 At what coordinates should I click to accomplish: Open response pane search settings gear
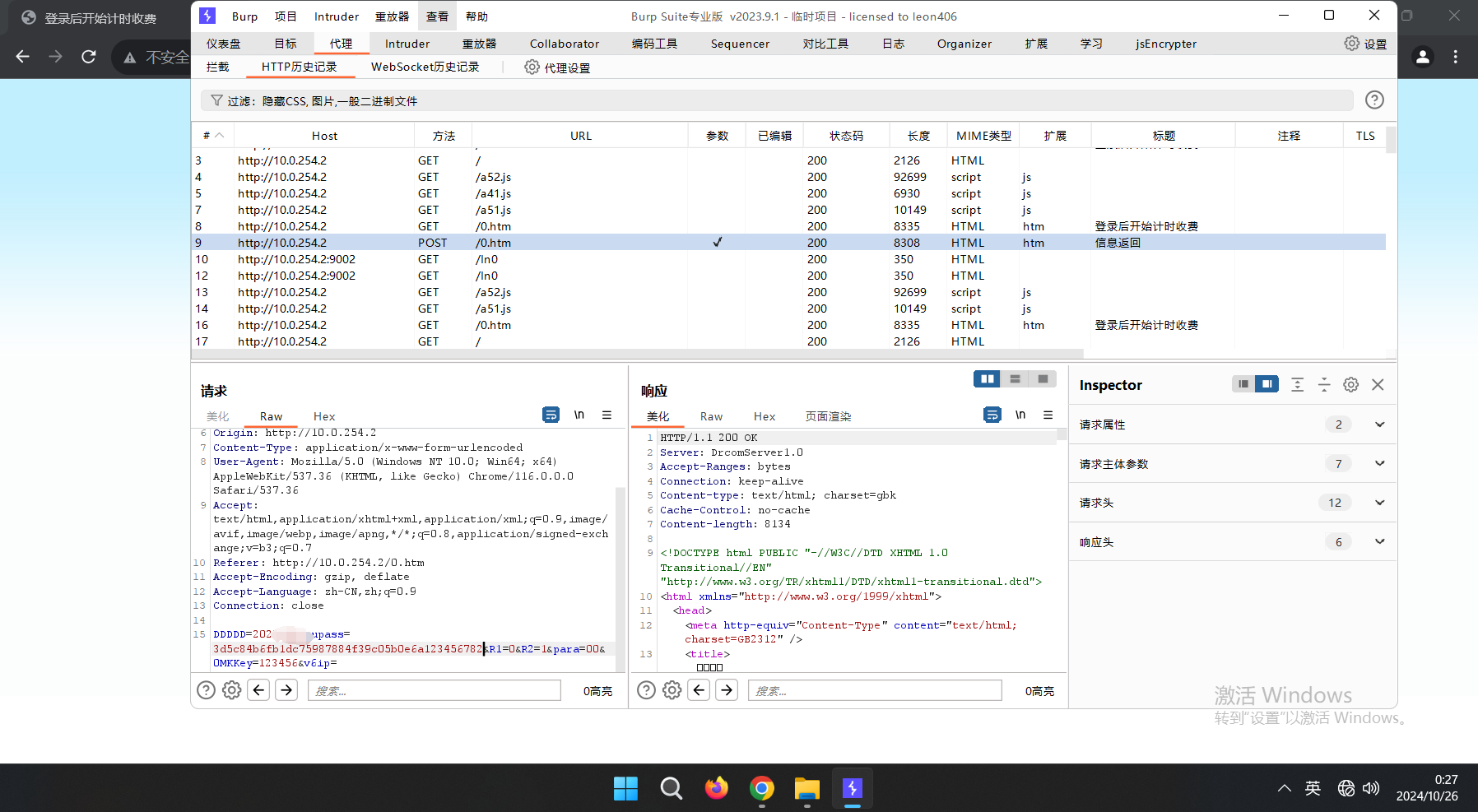point(672,690)
